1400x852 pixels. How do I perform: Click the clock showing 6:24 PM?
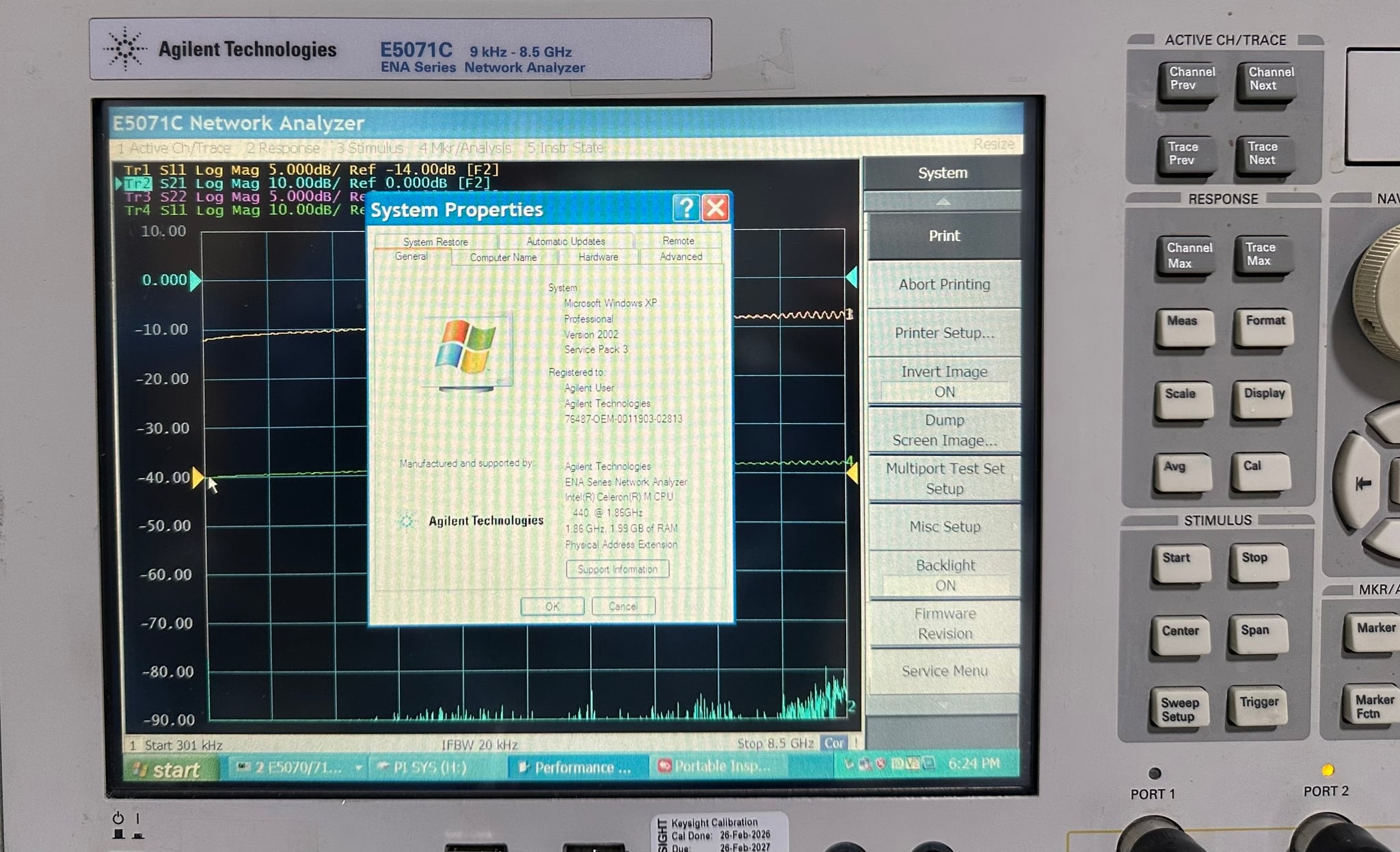point(973,763)
